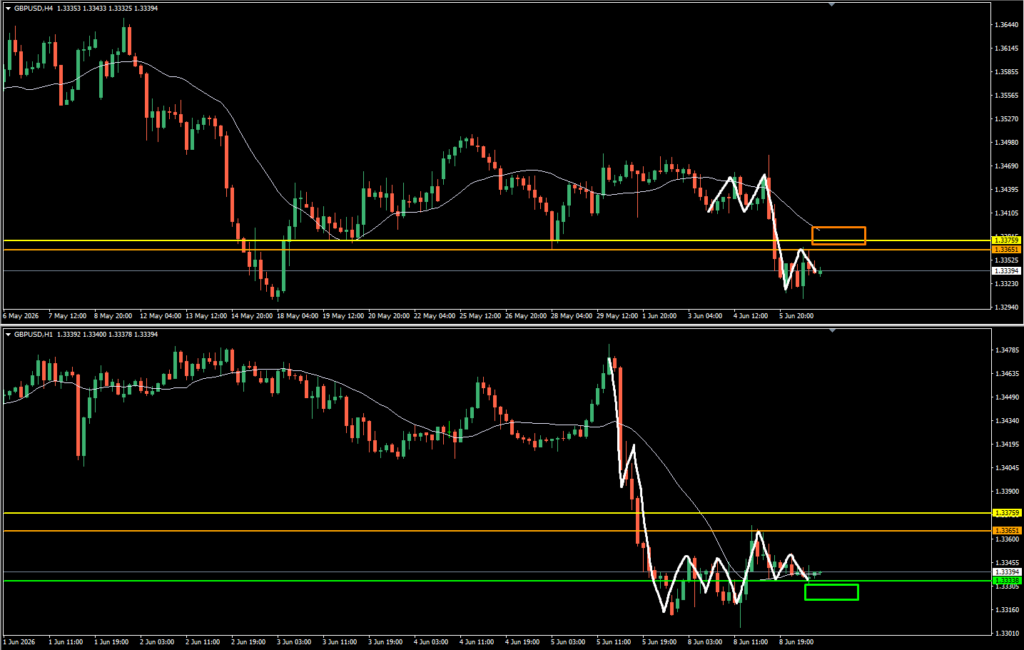
Task: Open the GBPUSD,H4 chart title arrow
Action: 8,8
